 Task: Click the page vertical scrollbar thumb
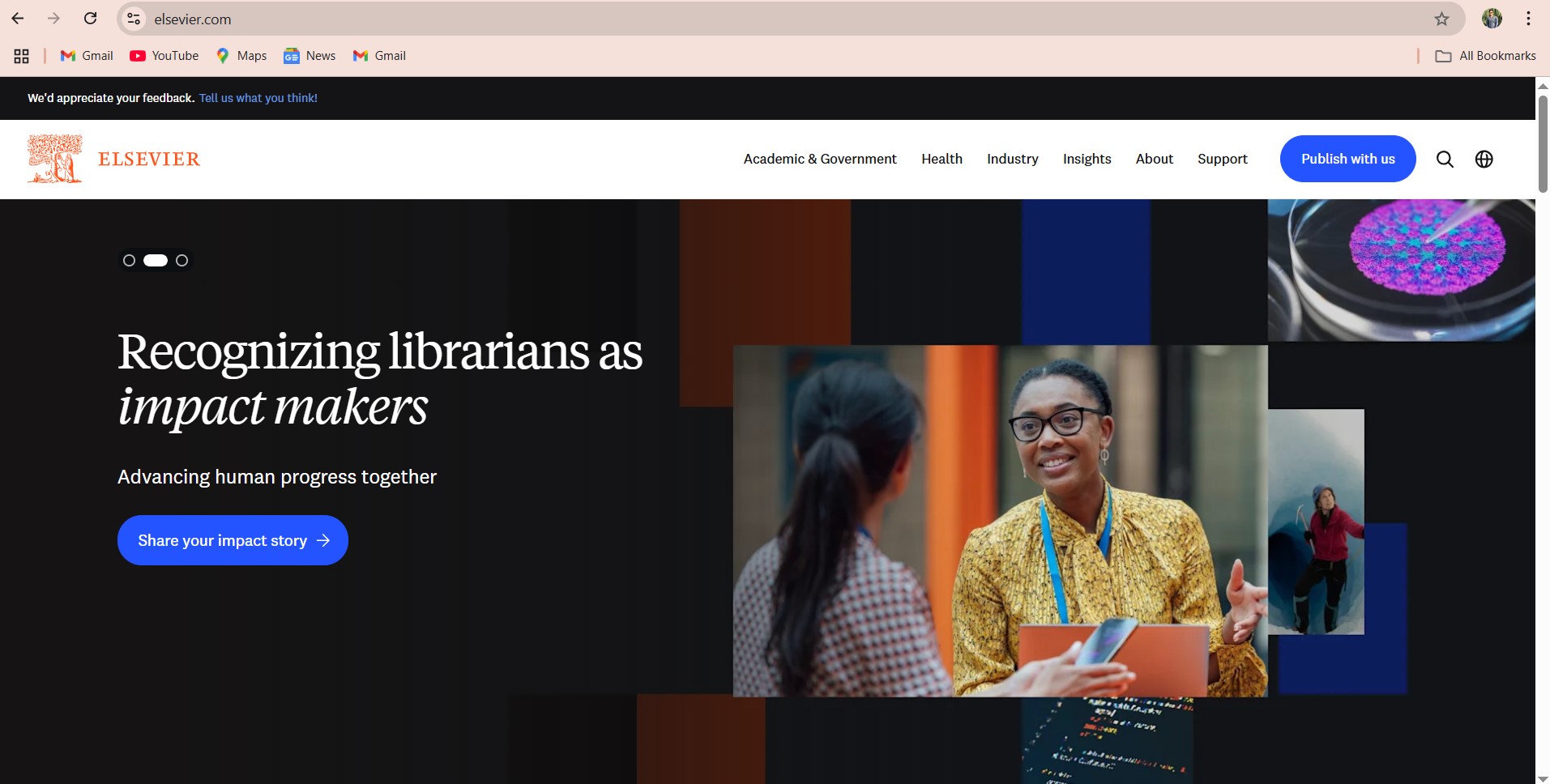tap(1543, 144)
